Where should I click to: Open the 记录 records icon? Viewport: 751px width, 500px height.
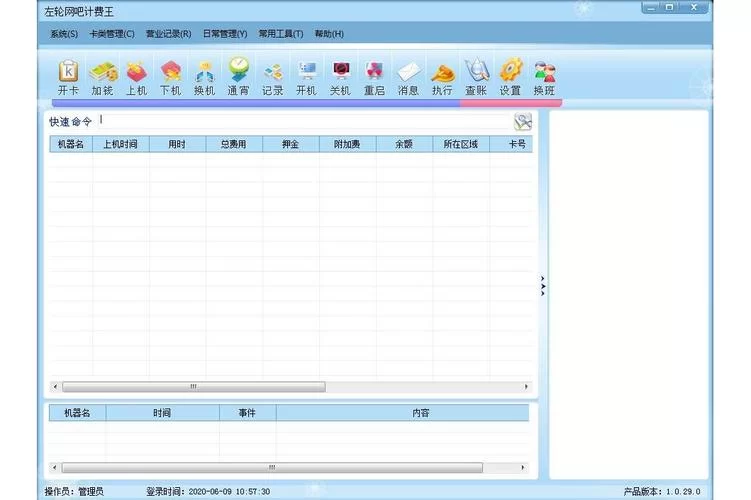pyautogui.click(x=273, y=77)
